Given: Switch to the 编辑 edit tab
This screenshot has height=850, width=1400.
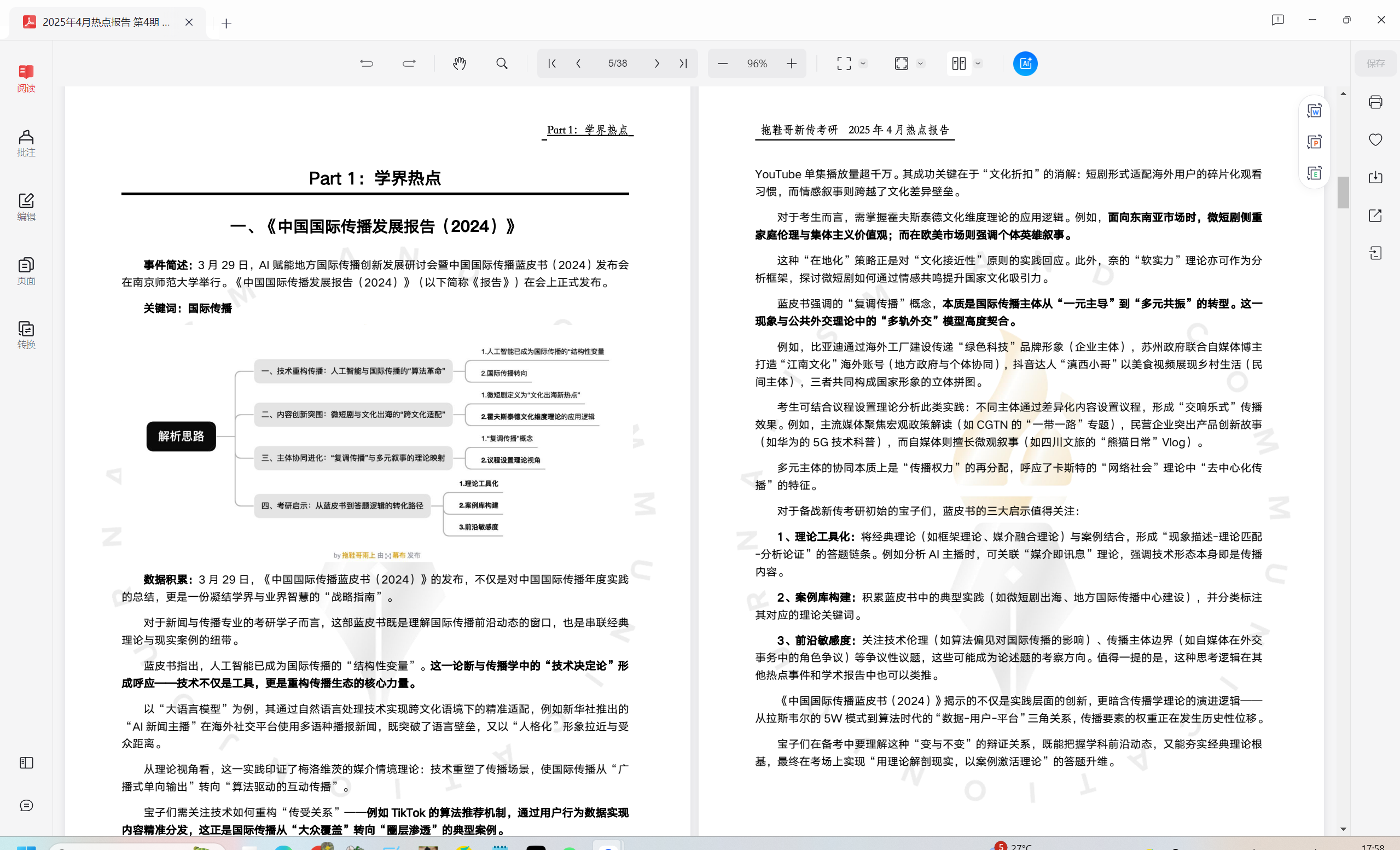Looking at the screenshot, I should click(26, 207).
